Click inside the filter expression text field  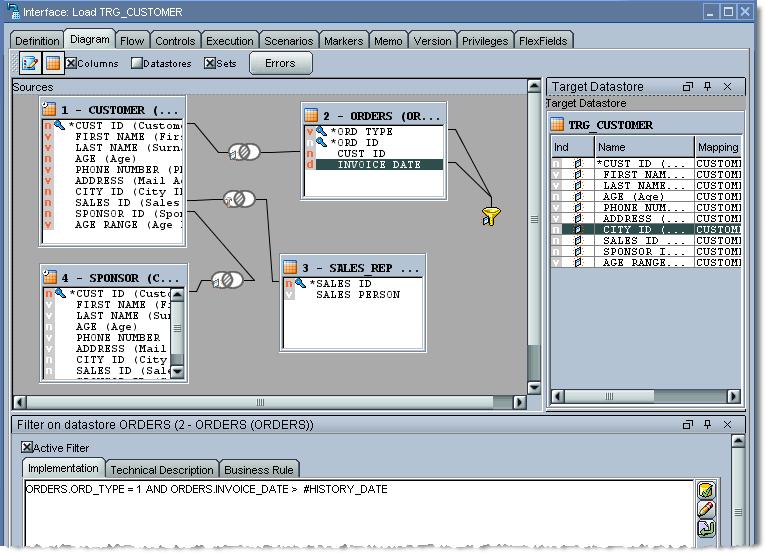click(359, 512)
